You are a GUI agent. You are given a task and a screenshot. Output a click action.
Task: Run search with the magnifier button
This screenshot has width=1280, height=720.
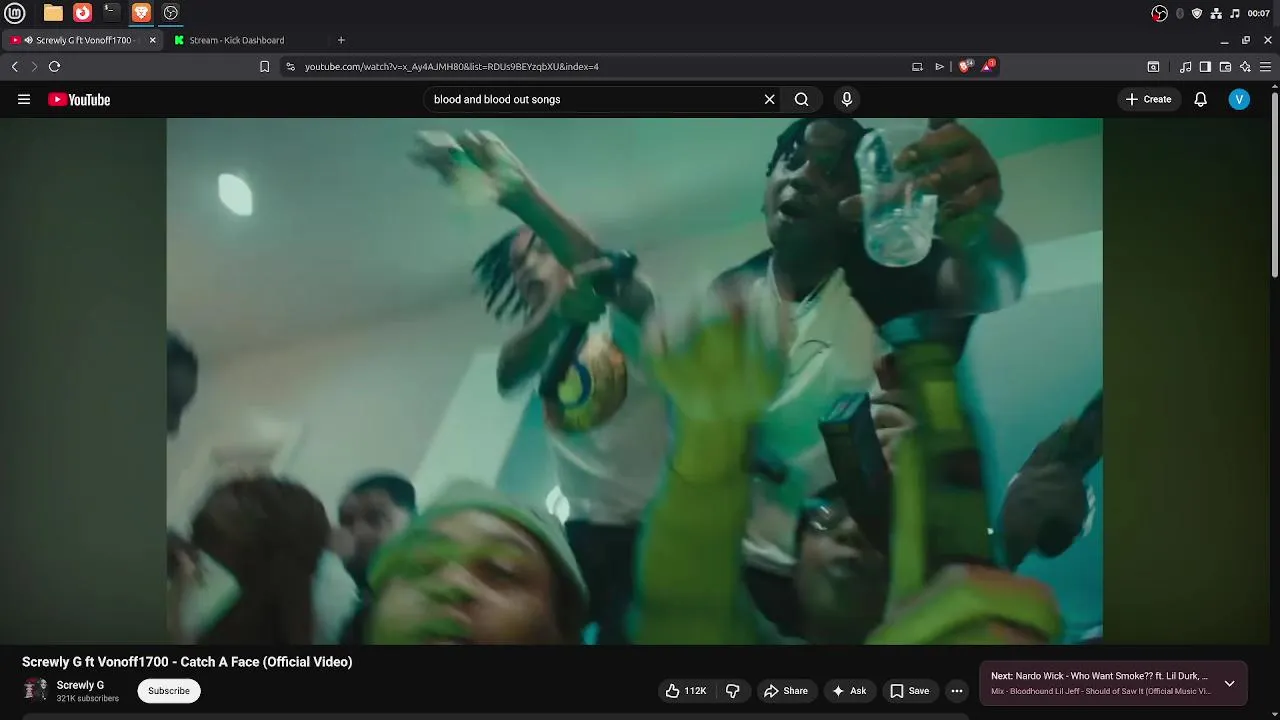click(801, 99)
